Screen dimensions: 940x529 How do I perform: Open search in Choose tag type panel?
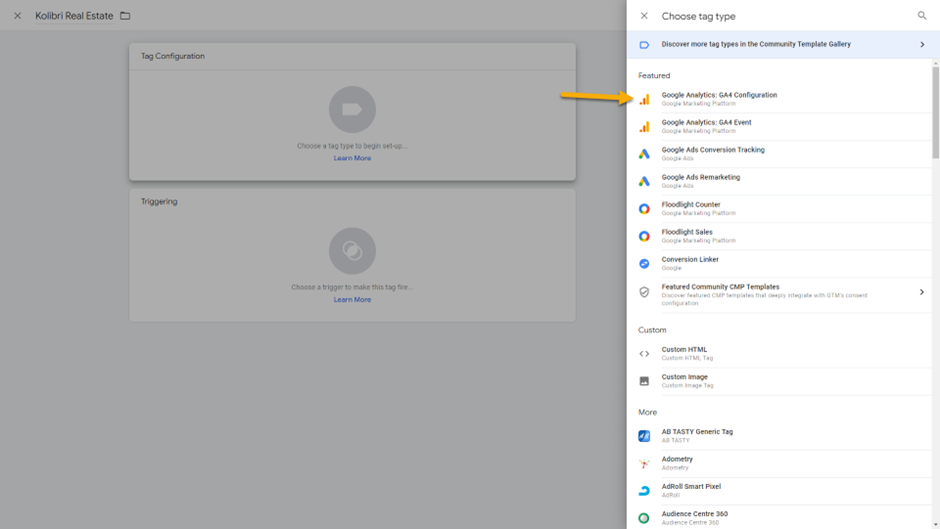pos(921,16)
